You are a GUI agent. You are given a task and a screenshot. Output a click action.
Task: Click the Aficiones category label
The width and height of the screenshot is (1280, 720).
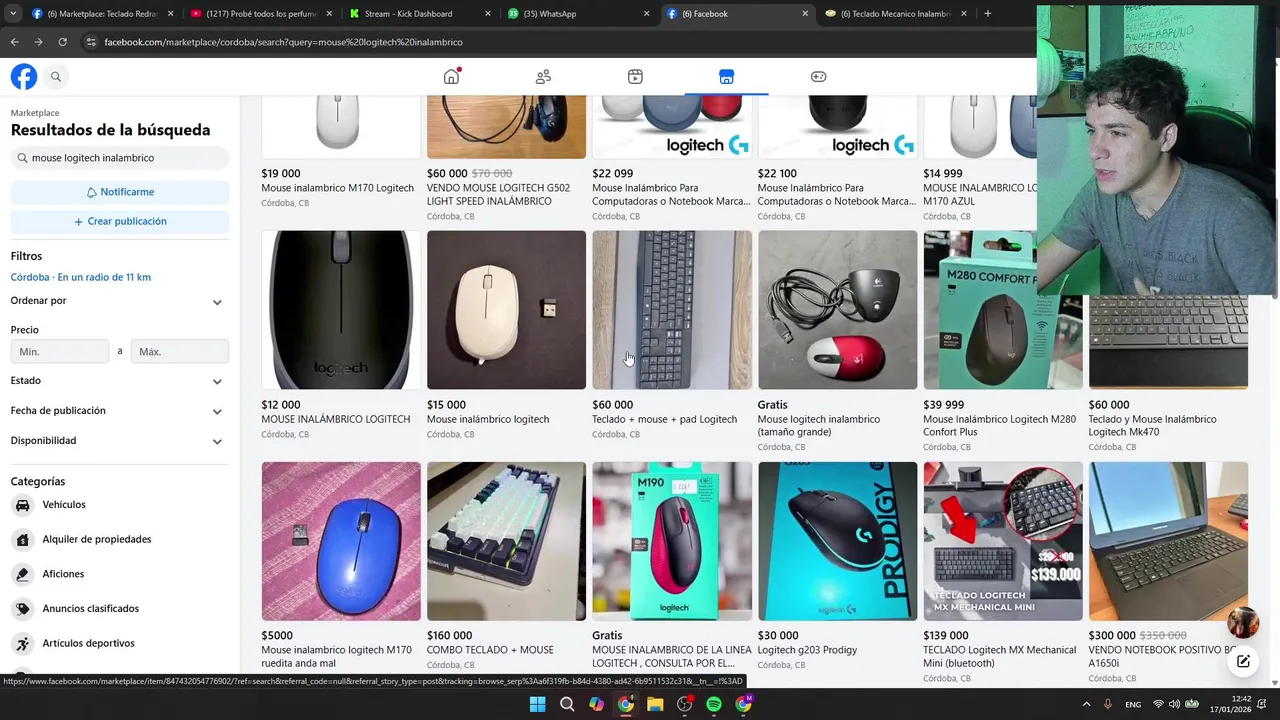coord(63,574)
